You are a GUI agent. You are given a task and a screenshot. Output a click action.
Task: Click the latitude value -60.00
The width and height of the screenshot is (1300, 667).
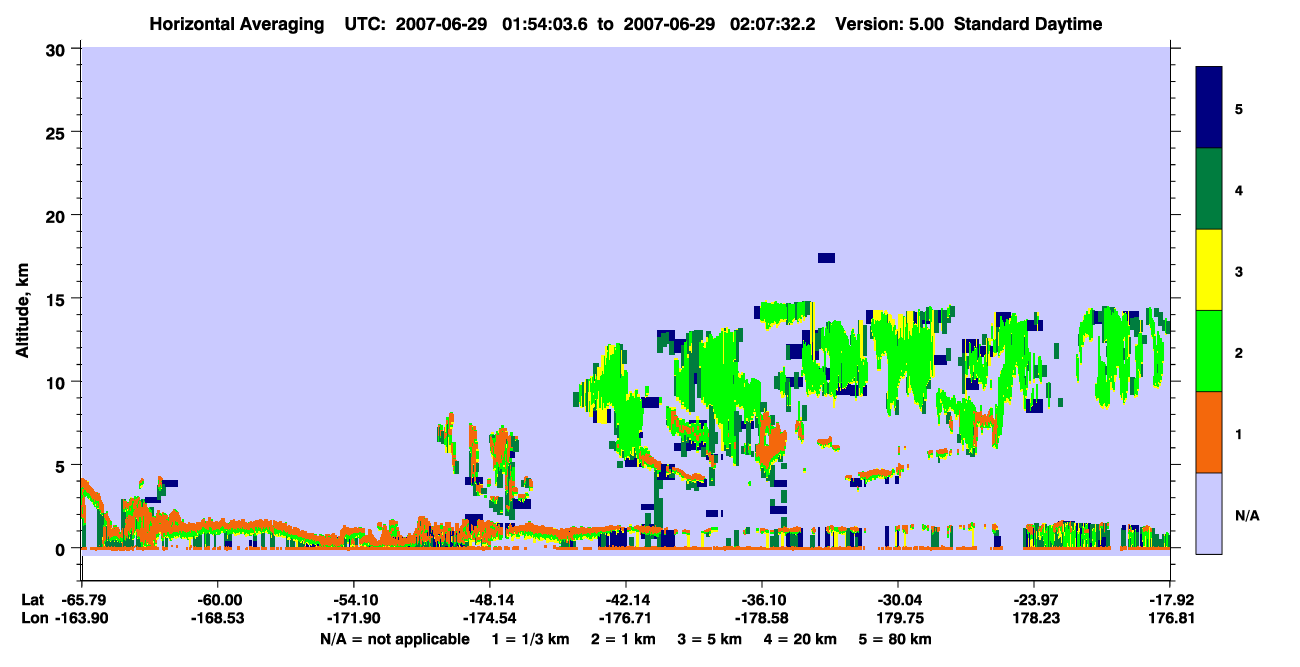pos(217,600)
